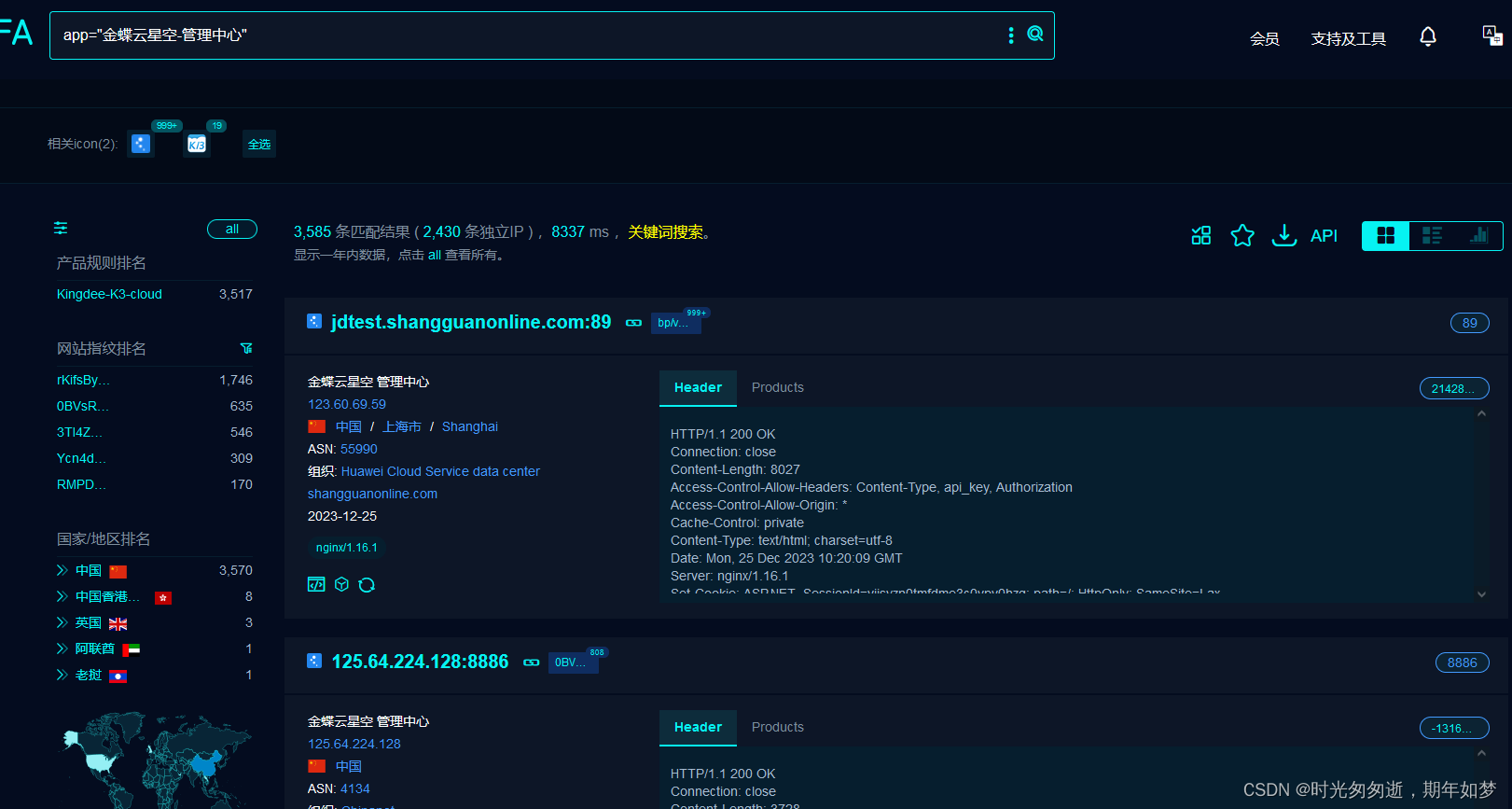The width and height of the screenshot is (1512, 809).
Task: Click the 全选 select-all button
Action: [259, 144]
